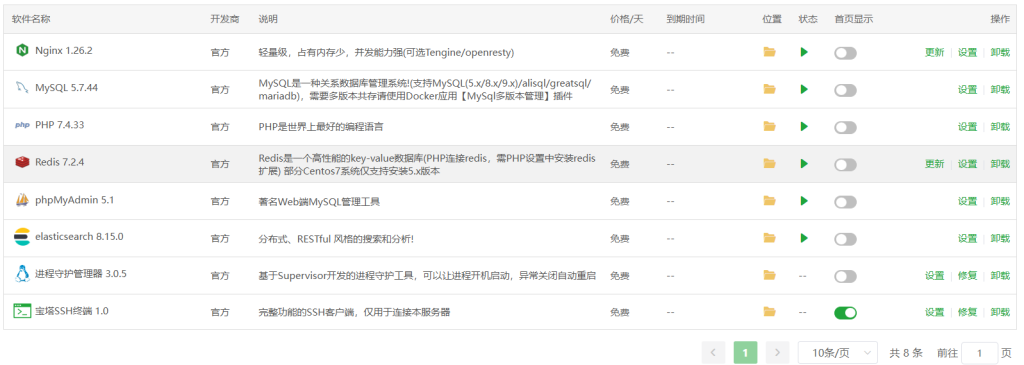Click the elasticsearch logo icon
This screenshot has width=1024, height=365.
coord(22,237)
